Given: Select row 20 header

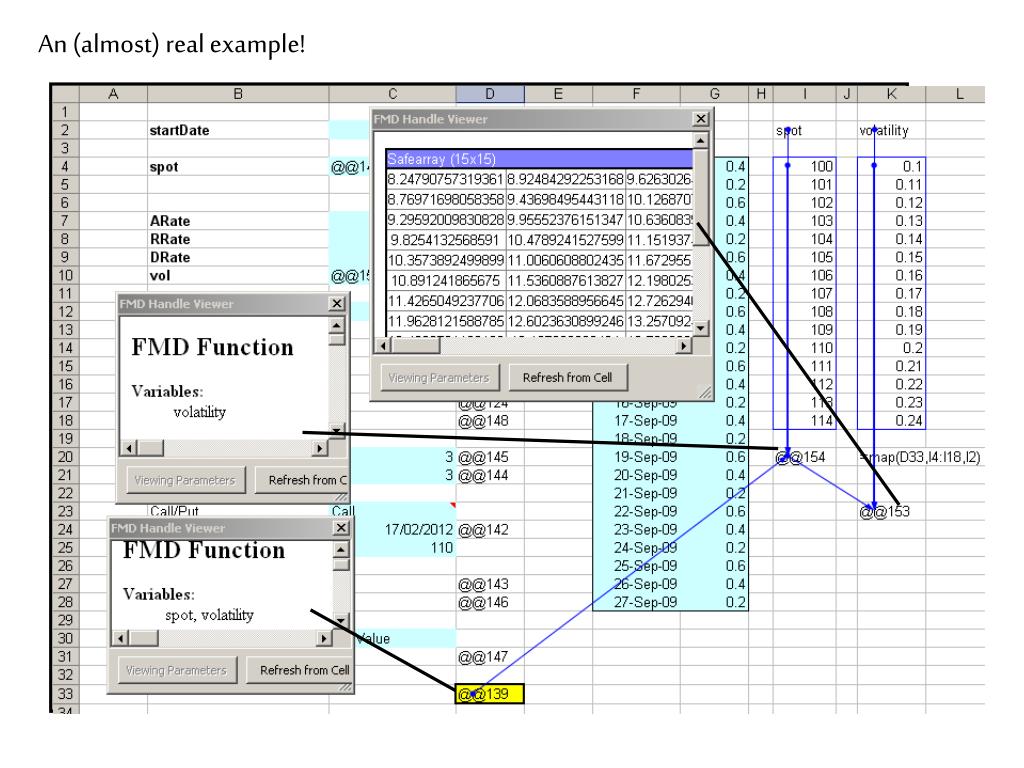Looking at the screenshot, I should tap(65, 457).
